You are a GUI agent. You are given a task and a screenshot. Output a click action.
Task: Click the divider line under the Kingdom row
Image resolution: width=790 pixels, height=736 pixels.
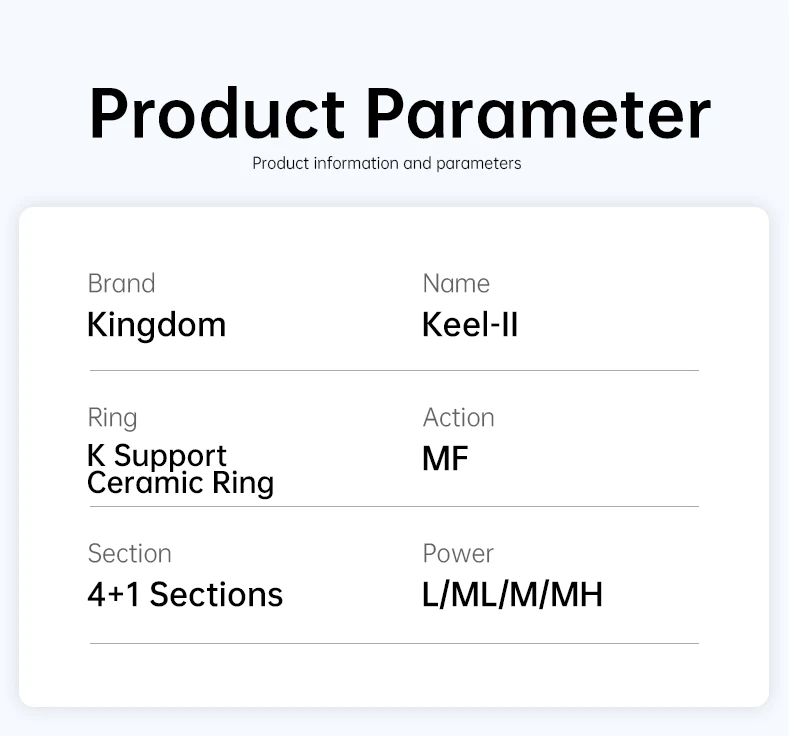[x=394, y=371]
